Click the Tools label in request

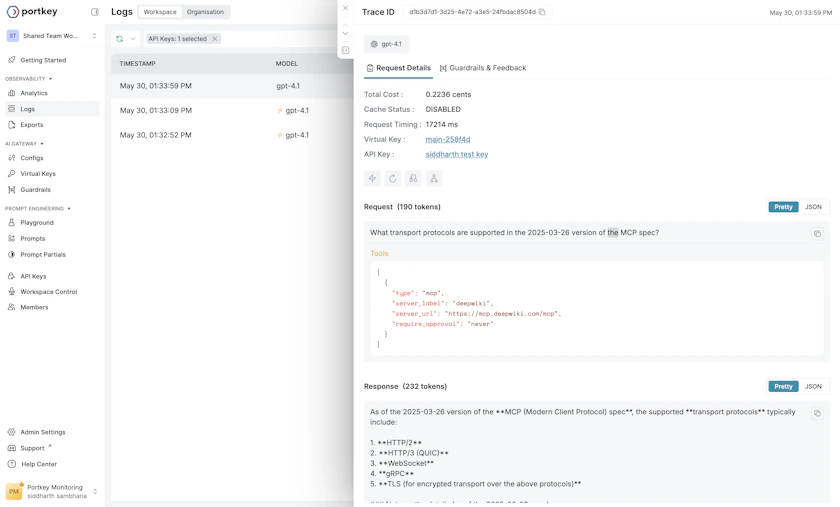(379, 254)
